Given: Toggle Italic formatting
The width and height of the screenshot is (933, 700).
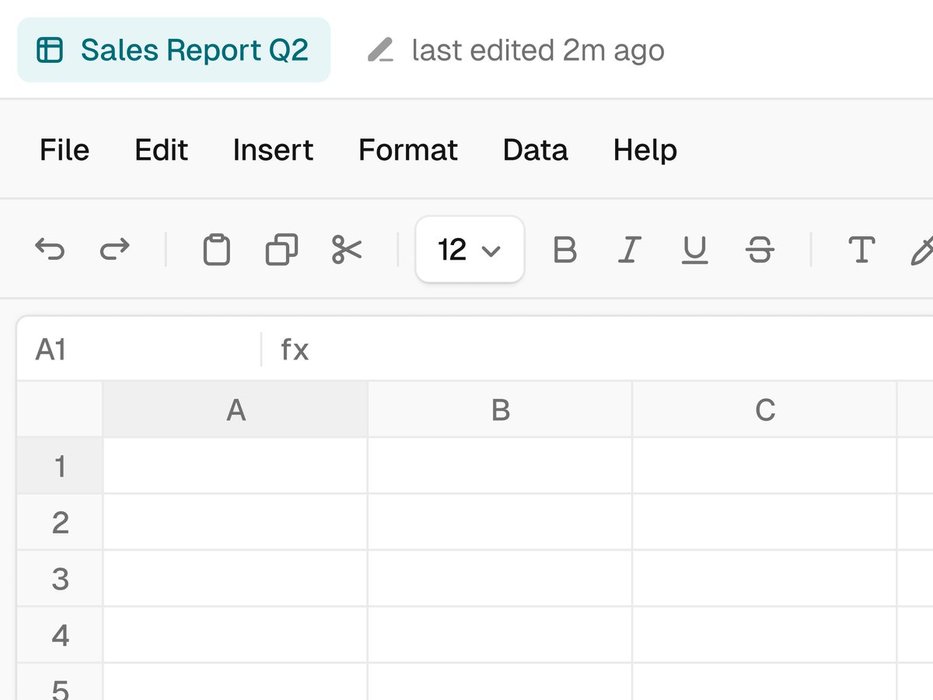Looking at the screenshot, I should pos(628,249).
